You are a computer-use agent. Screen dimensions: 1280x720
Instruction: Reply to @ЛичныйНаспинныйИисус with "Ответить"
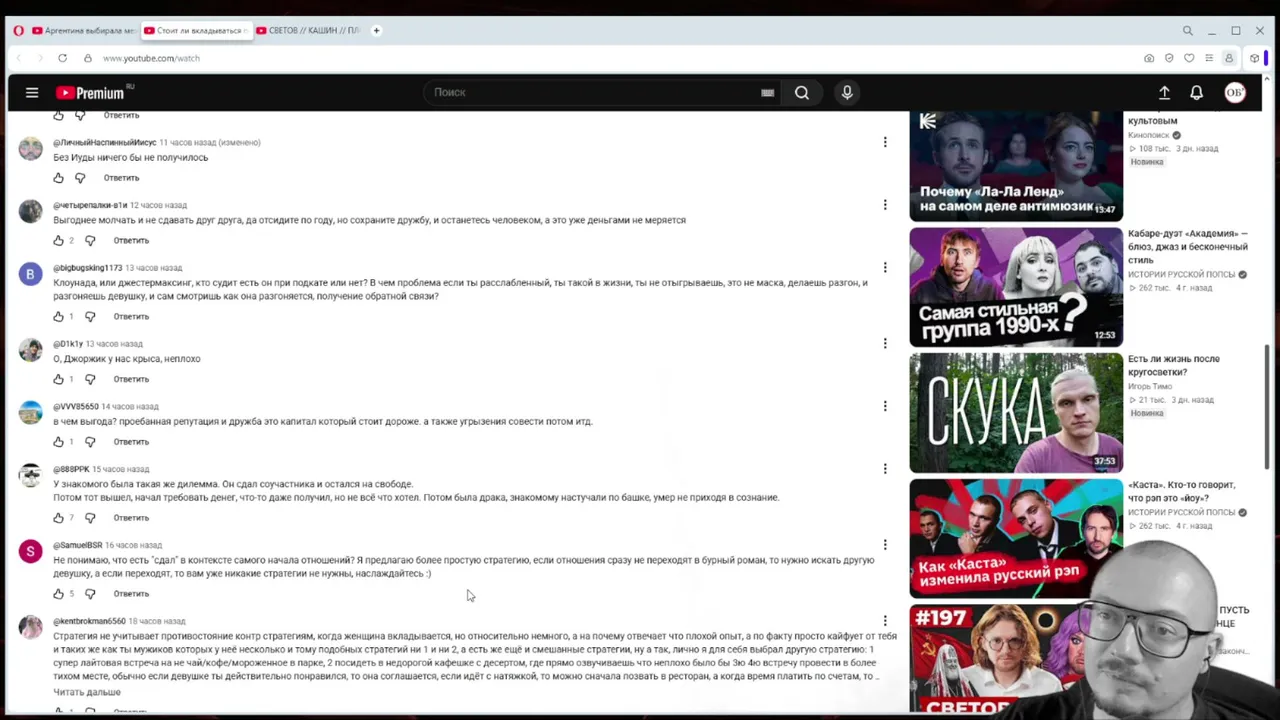pyautogui.click(x=121, y=178)
